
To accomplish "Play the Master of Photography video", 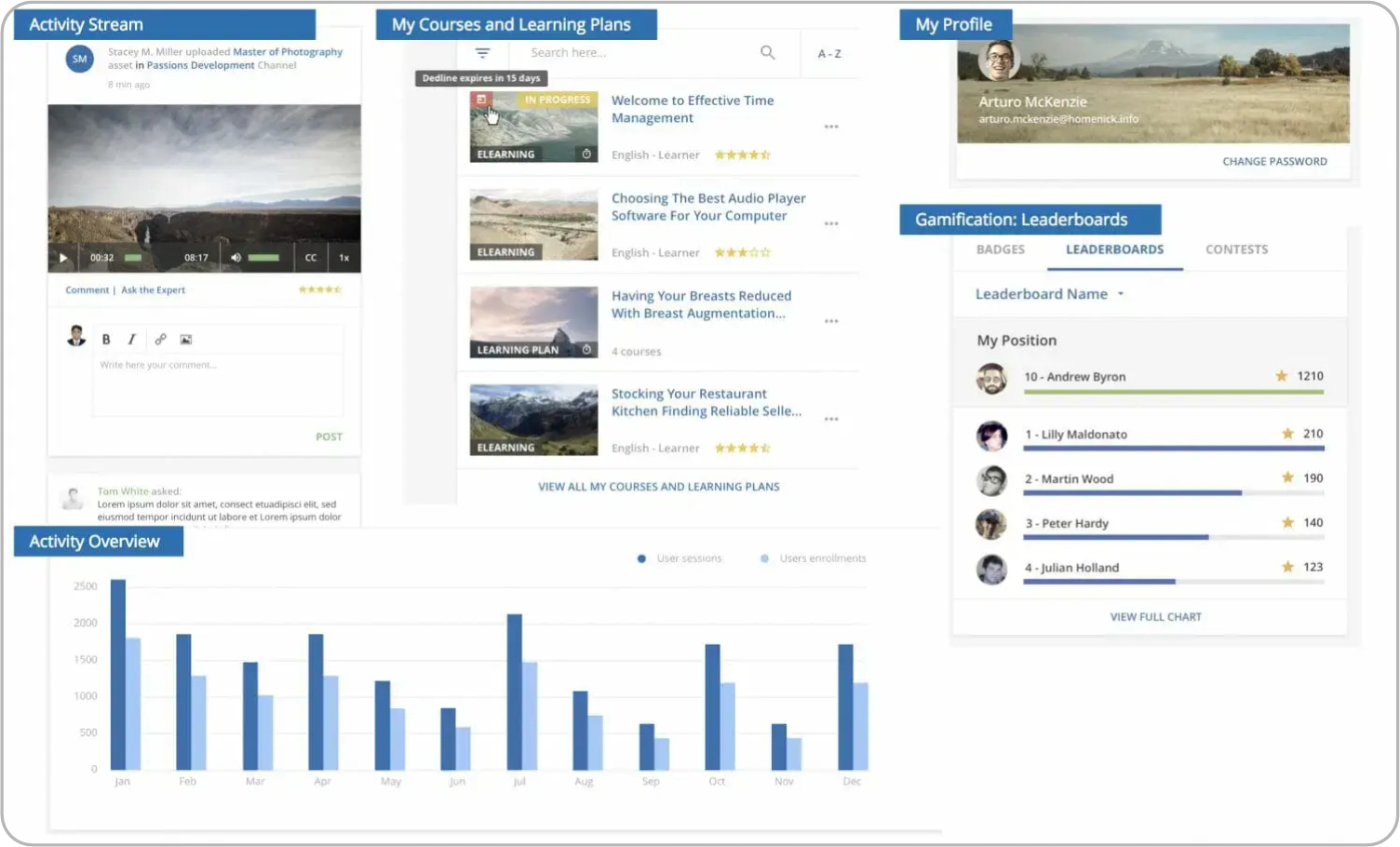I will pyautogui.click(x=63, y=258).
